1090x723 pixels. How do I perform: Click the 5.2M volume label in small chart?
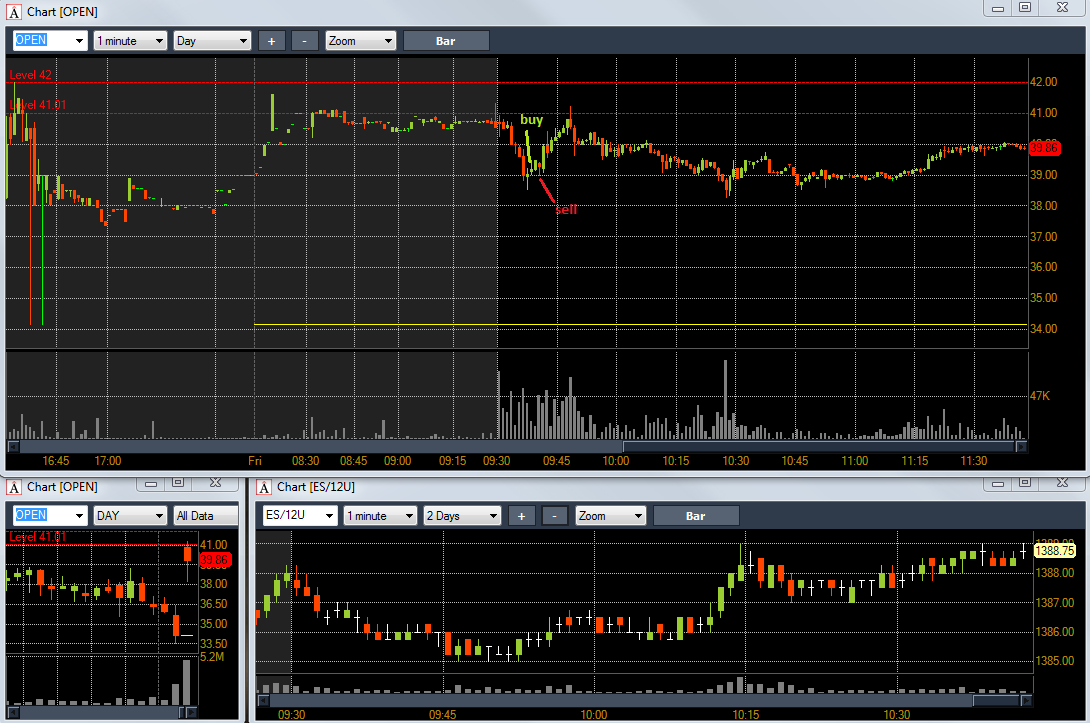tap(212, 657)
